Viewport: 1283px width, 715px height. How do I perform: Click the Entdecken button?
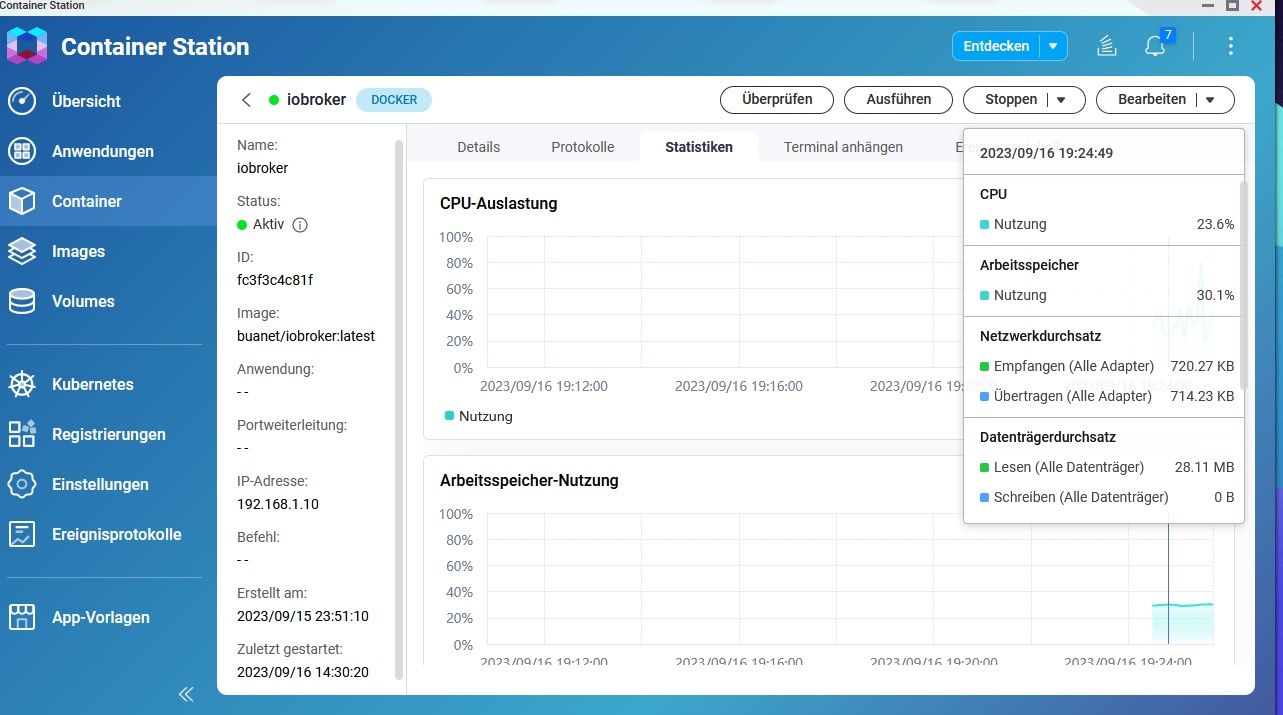(x=996, y=46)
